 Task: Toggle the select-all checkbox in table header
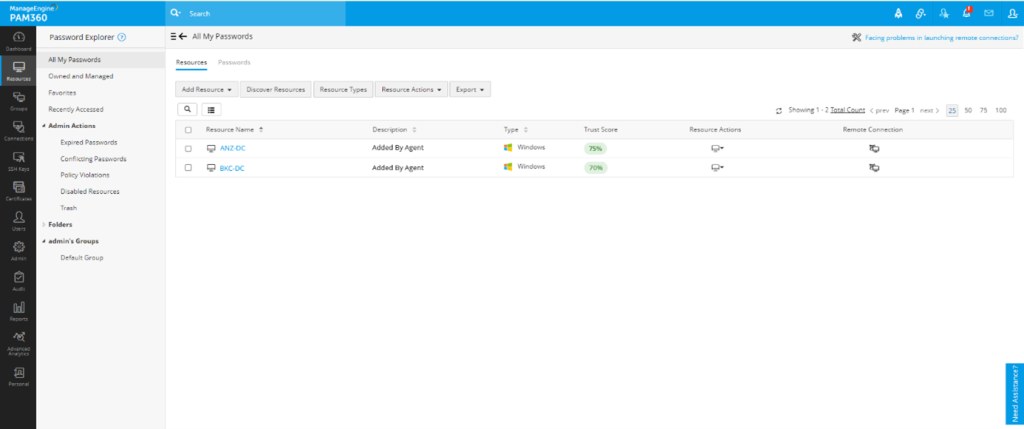(x=188, y=130)
